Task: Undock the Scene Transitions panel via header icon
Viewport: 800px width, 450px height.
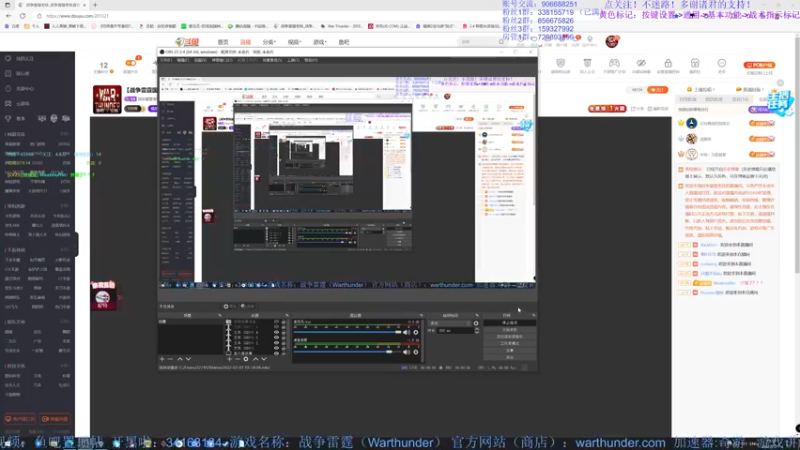Action: pyautogui.click(x=477, y=315)
